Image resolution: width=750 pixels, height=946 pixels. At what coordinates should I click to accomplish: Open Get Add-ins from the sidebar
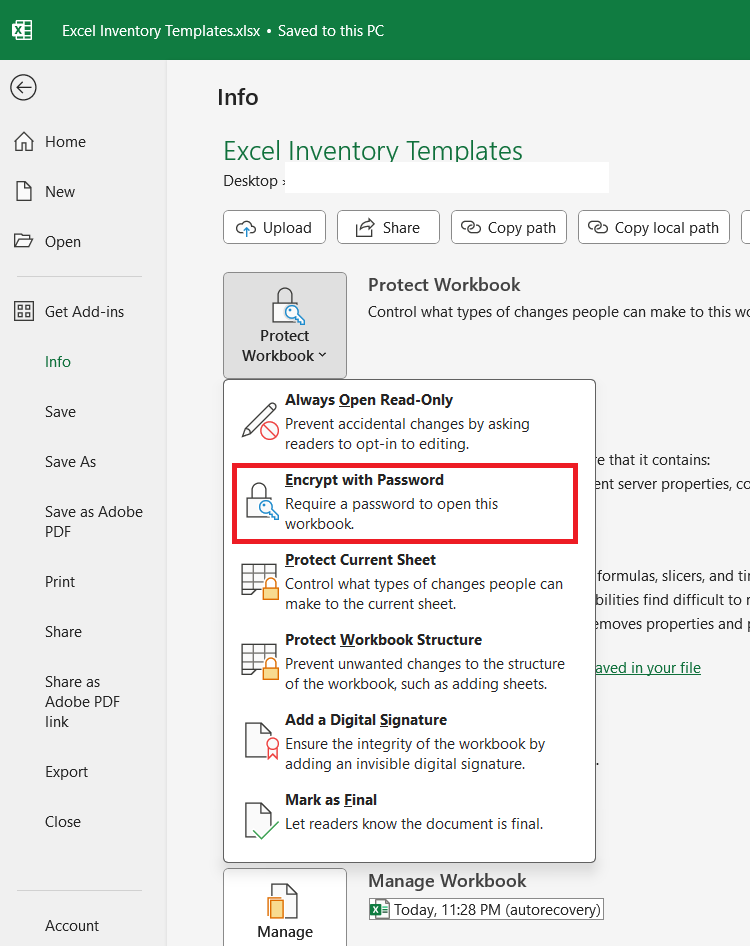click(84, 312)
